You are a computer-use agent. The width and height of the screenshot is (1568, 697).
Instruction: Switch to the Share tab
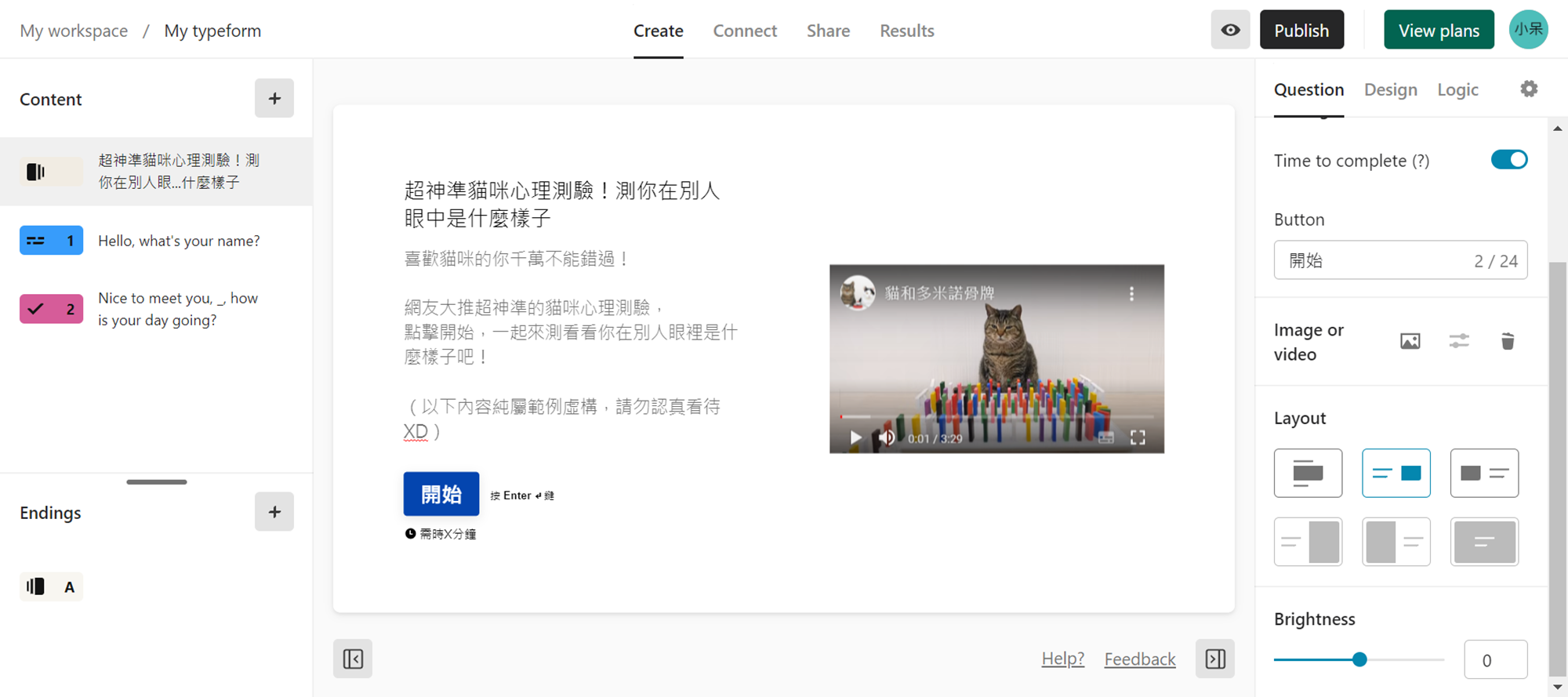tap(828, 31)
